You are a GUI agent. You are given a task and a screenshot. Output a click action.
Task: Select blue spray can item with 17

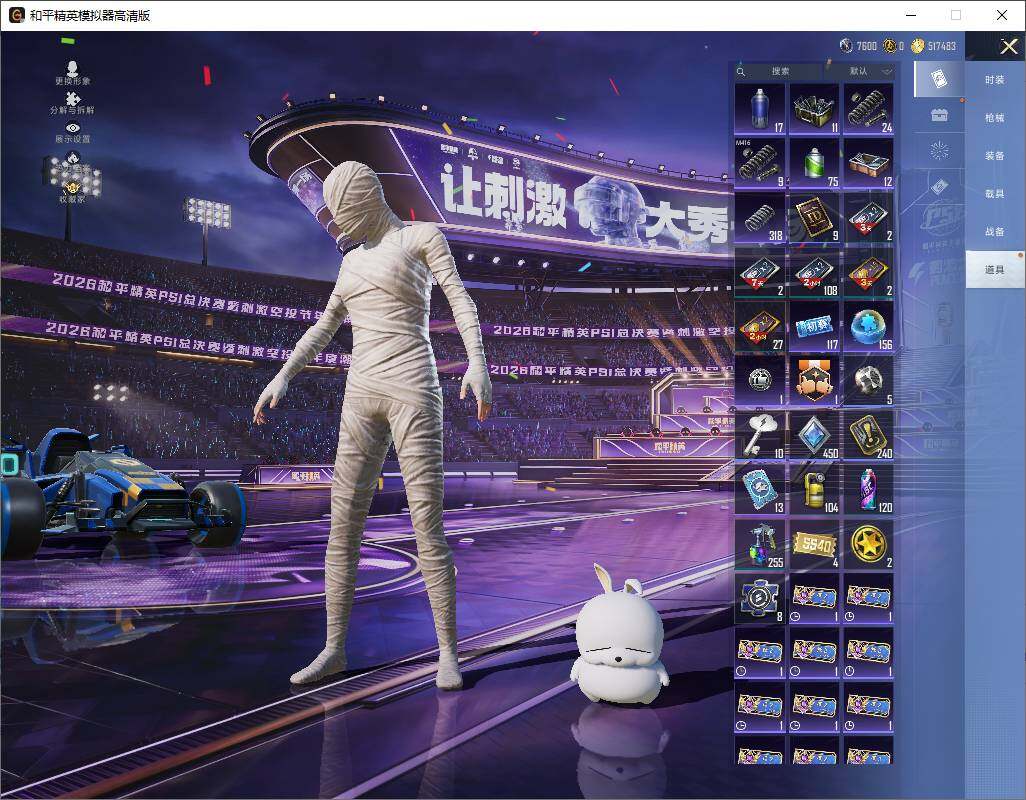pyautogui.click(x=760, y=109)
